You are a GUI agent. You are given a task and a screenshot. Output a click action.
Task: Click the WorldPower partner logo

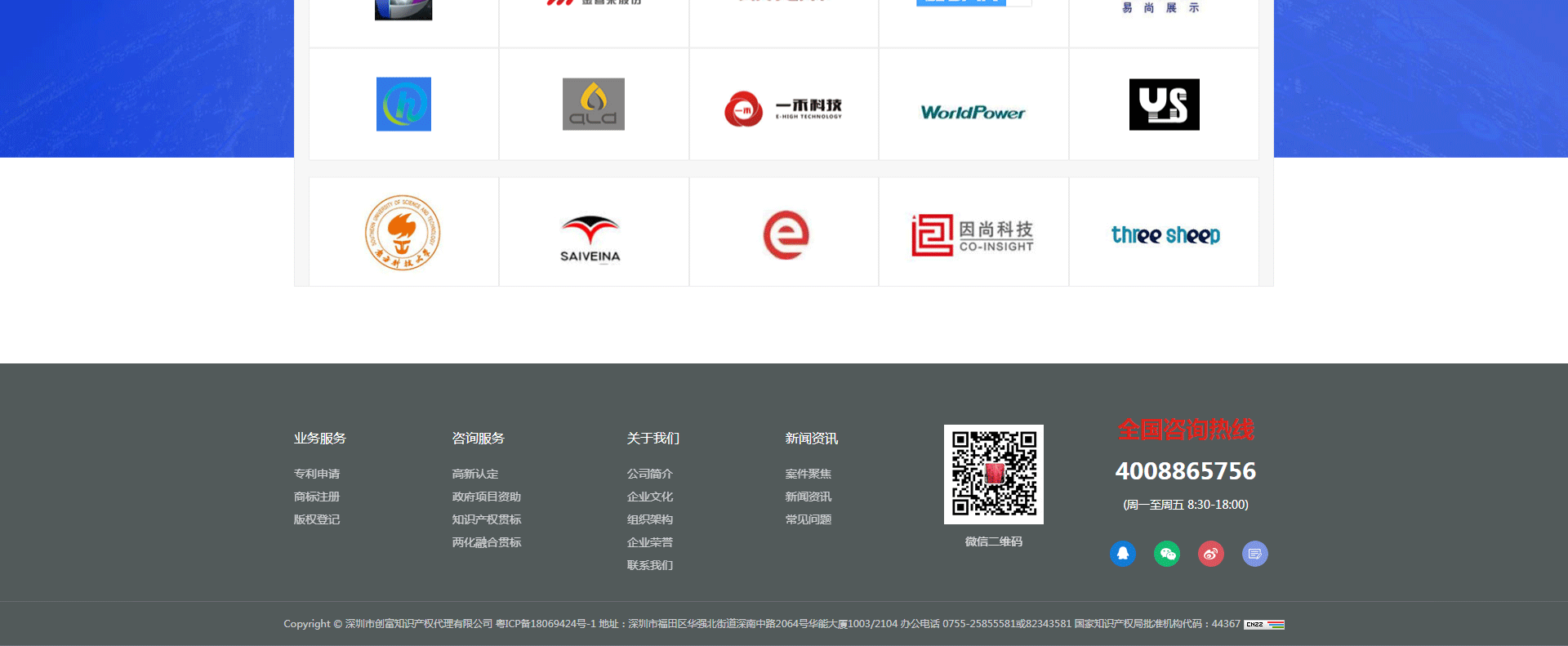click(x=973, y=113)
